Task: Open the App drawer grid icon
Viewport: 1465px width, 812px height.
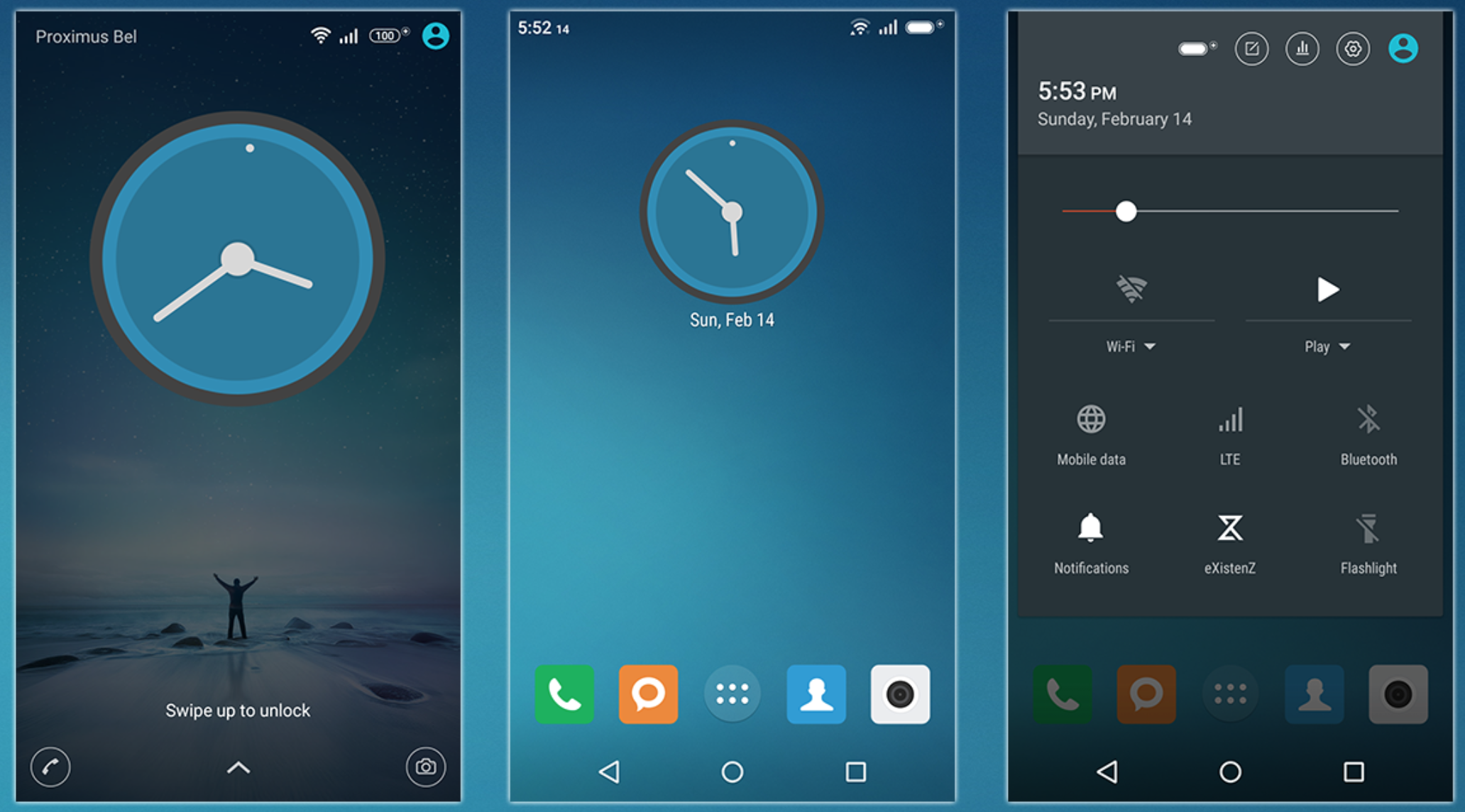Action: [x=733, y=697]
